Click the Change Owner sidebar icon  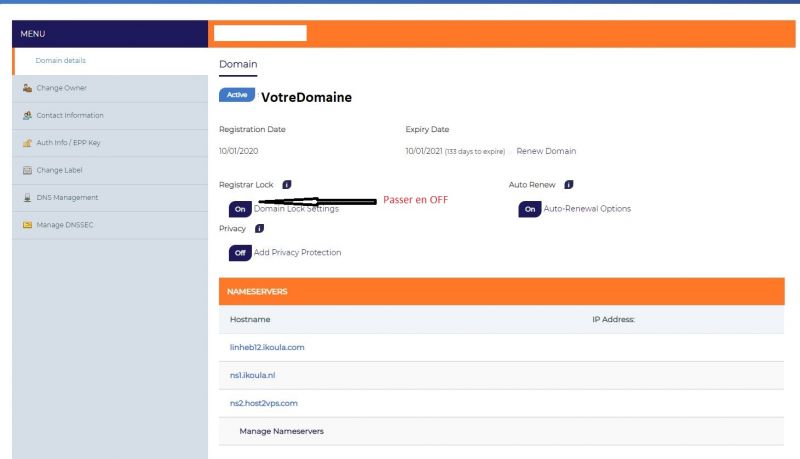tap(27, 88)
